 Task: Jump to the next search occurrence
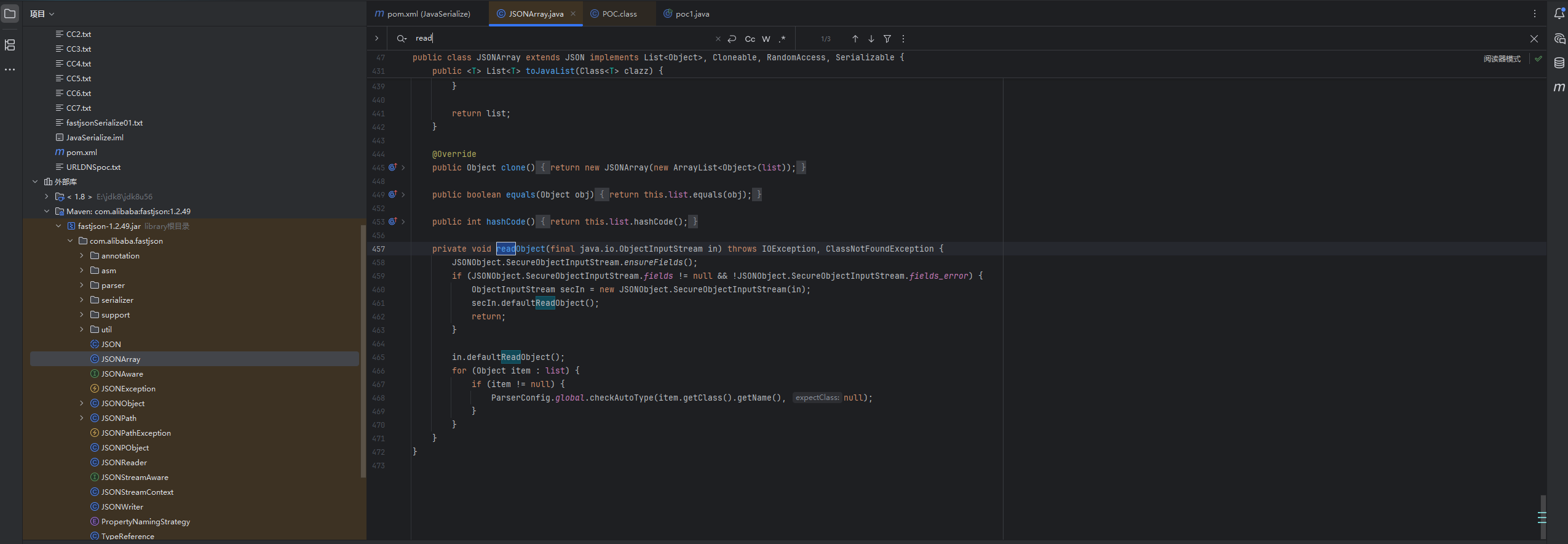click(x=871, y=39)
